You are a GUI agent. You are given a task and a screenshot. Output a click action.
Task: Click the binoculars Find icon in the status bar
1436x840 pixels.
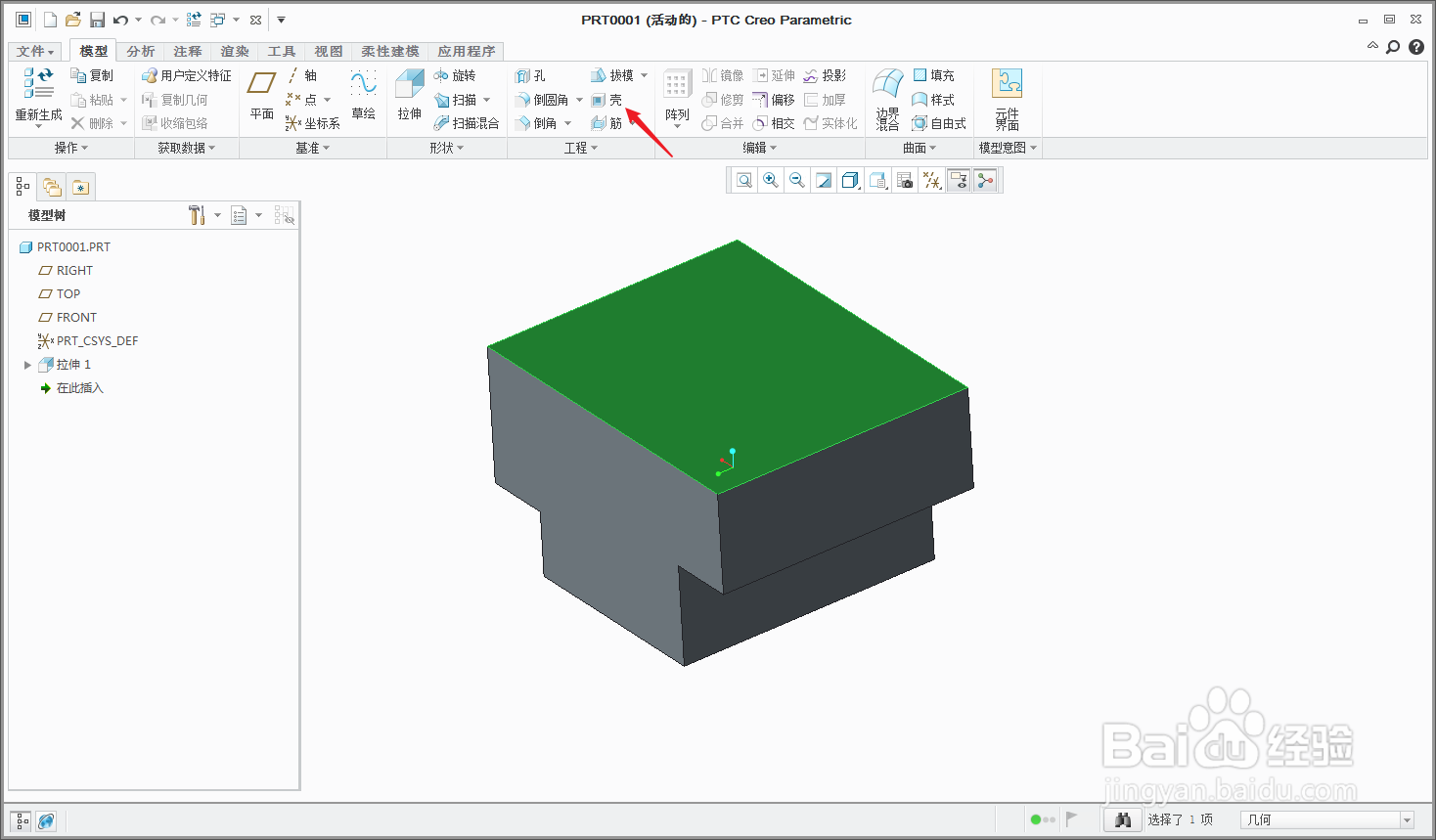(1123, 819)
